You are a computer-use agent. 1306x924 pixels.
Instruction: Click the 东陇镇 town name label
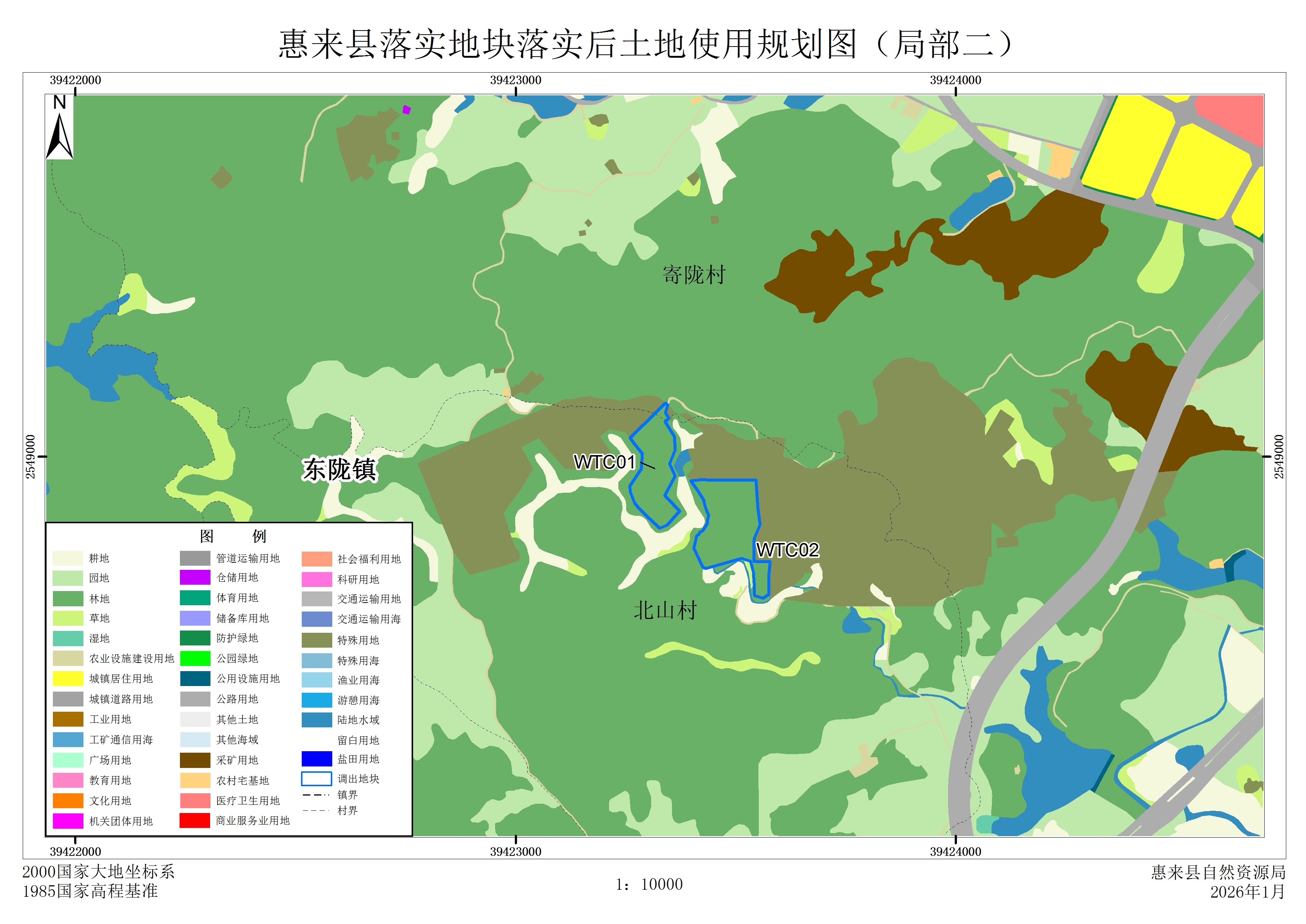pos(339,470)
